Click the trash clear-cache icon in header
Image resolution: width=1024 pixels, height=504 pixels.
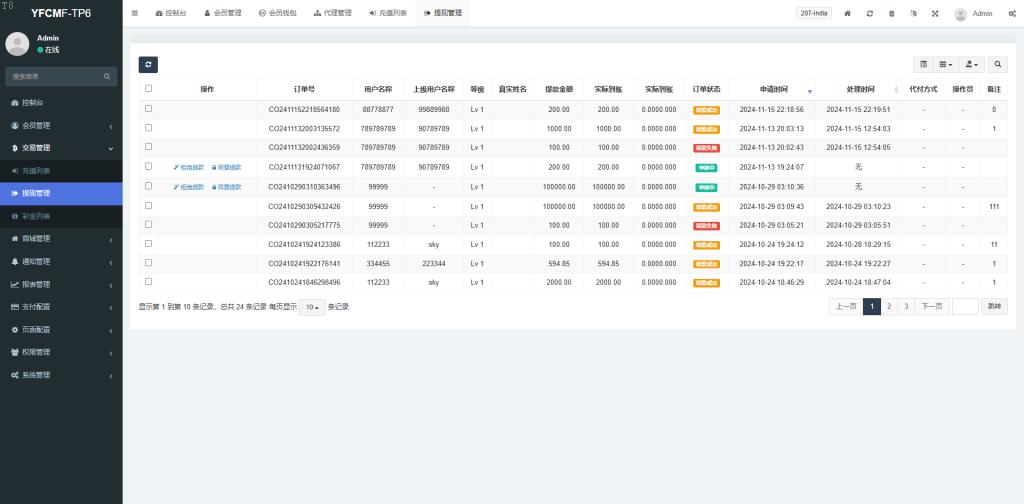coord(891,14)
